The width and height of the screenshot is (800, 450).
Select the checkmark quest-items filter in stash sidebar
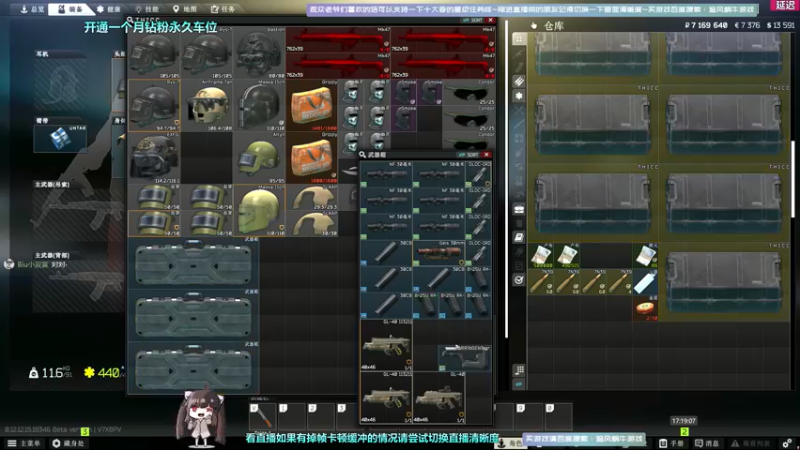(519, 280)
